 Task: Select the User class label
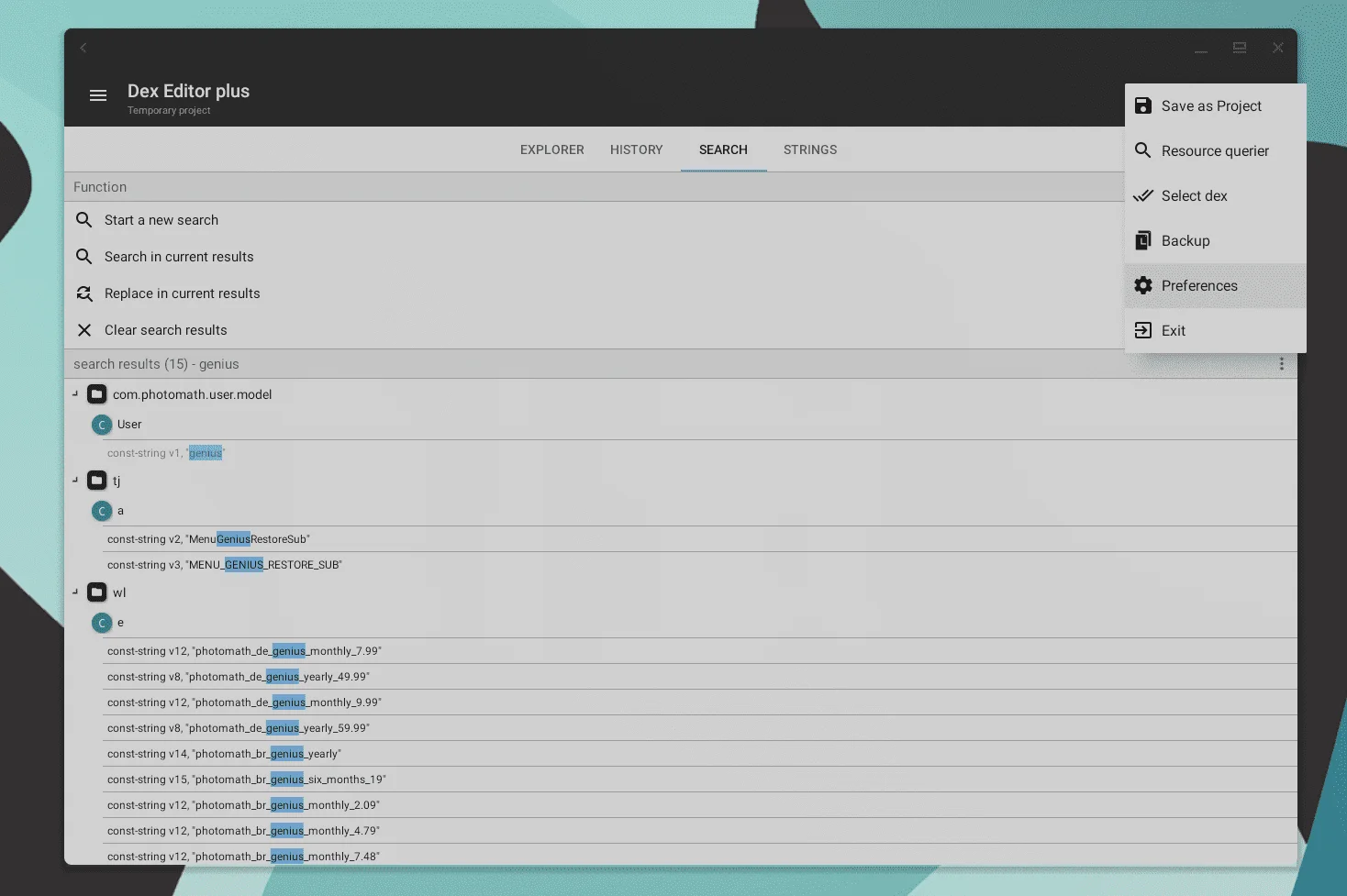(x=129, y=425)
